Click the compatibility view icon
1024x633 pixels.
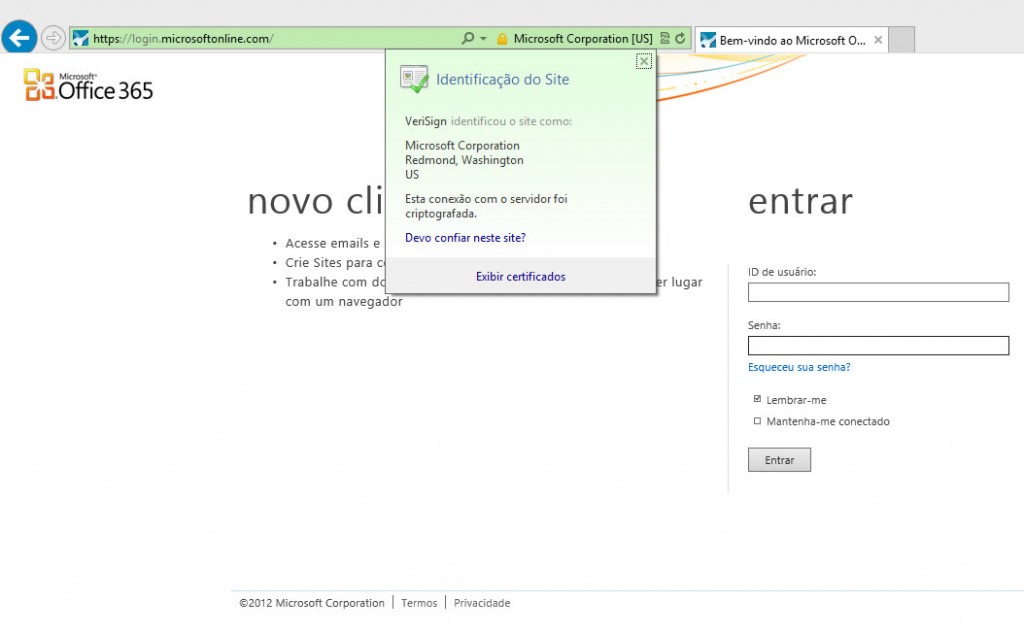coord(665,39)
